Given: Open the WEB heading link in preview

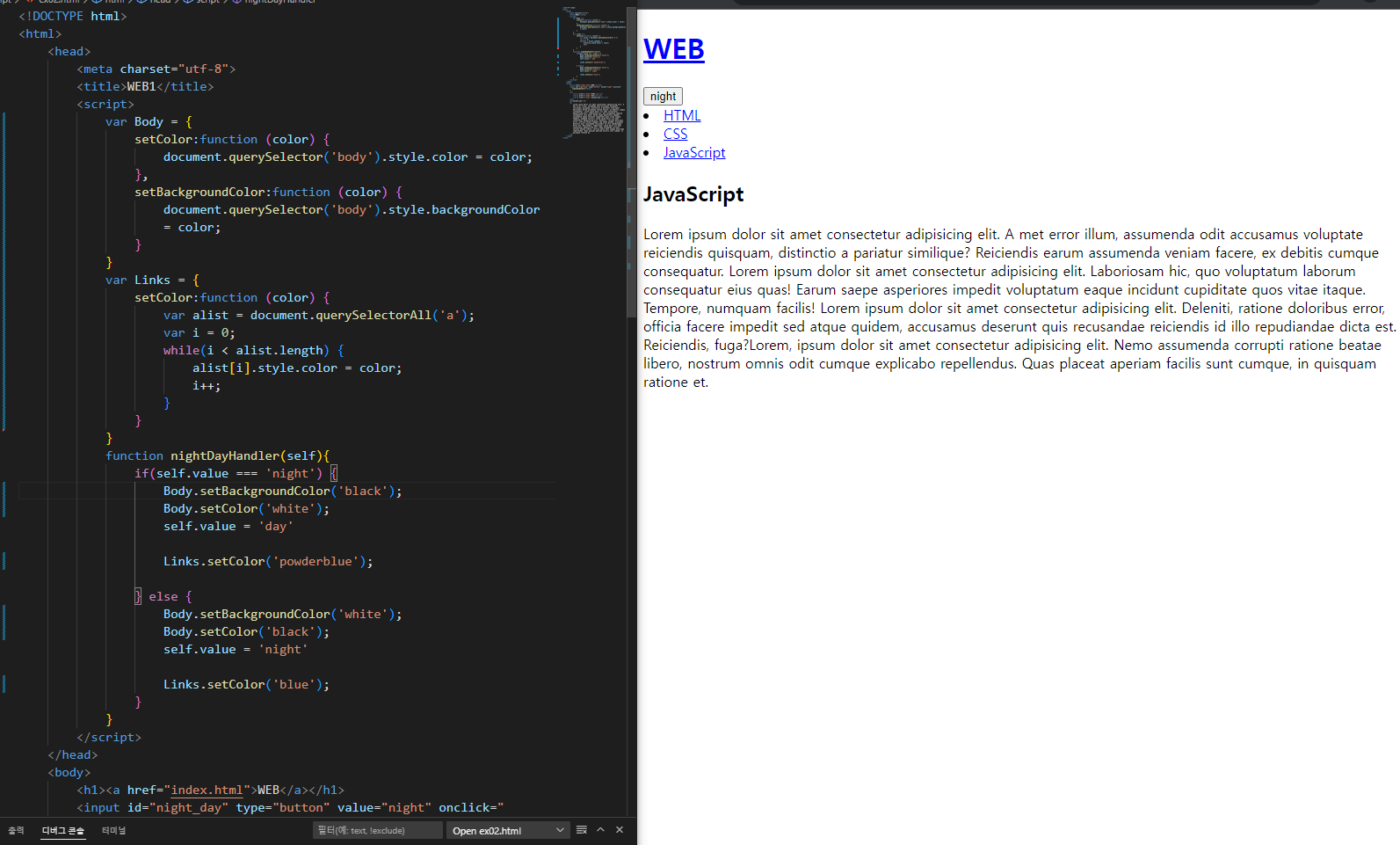Looking at the screenshot, I should pyautogui.click(x=674, y=49).
